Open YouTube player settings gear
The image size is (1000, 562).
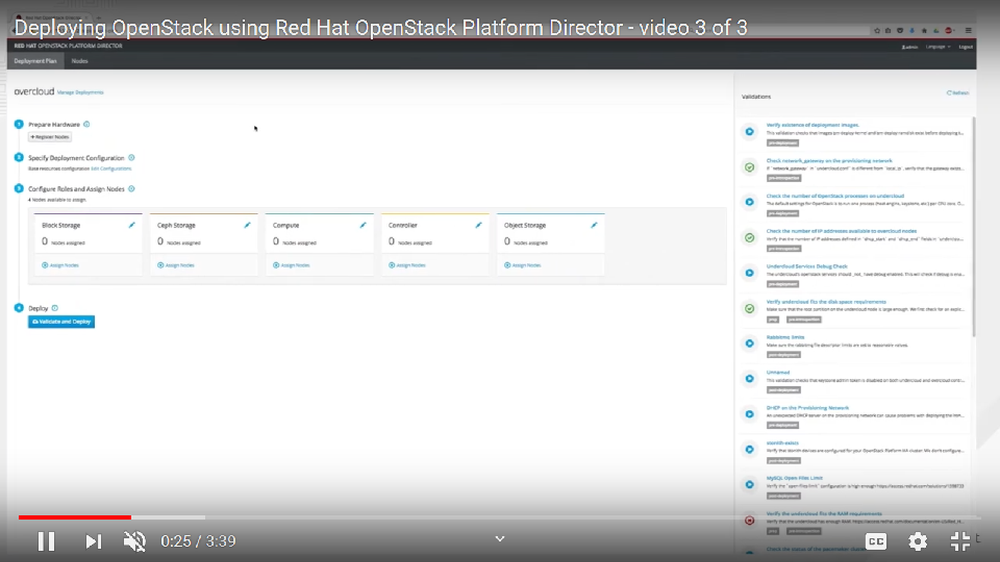[918, 542]
